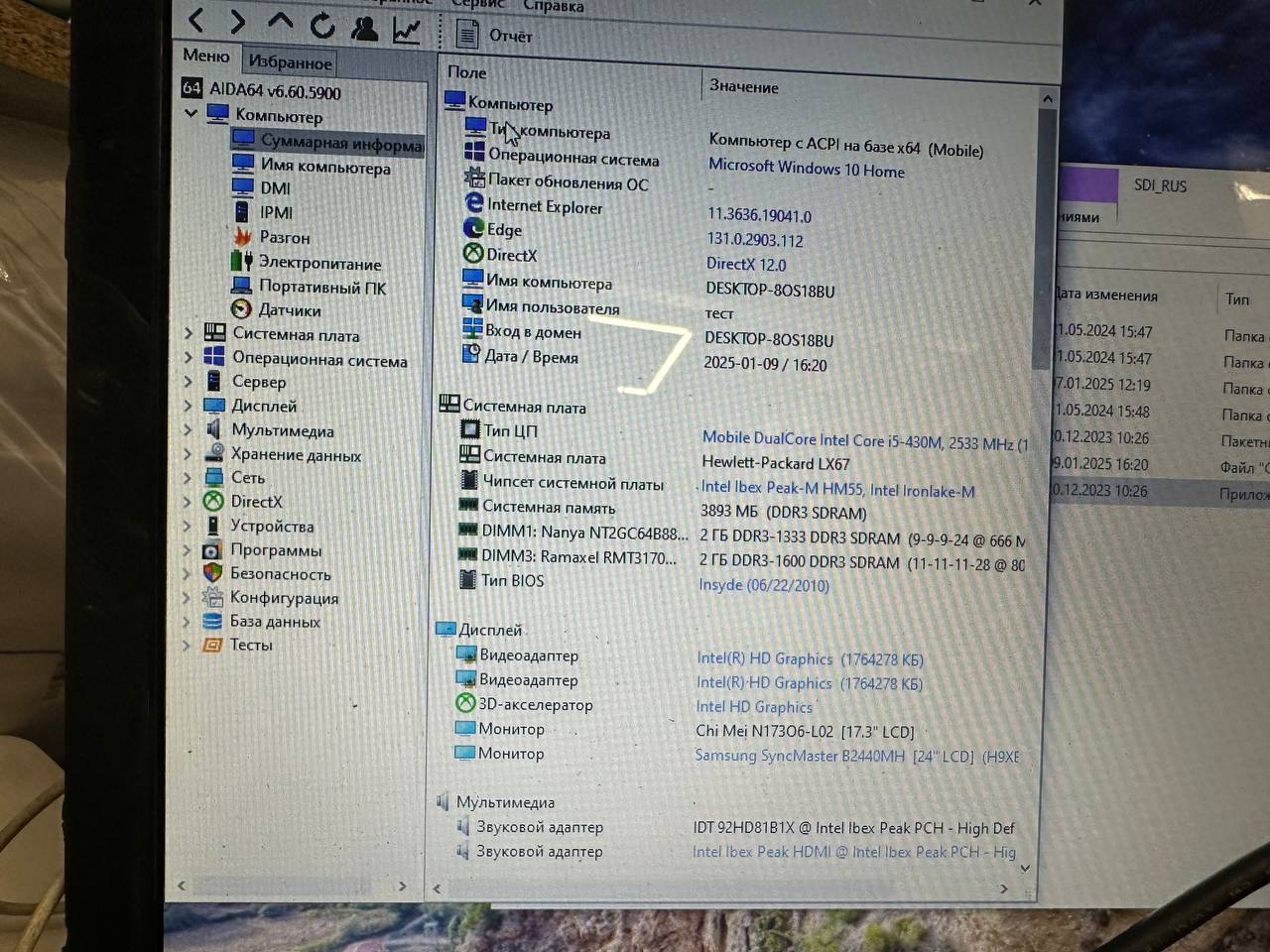Click the Устройства tree icon
Viewport: 1270px width, 952px height.
[x=212, y=526]
